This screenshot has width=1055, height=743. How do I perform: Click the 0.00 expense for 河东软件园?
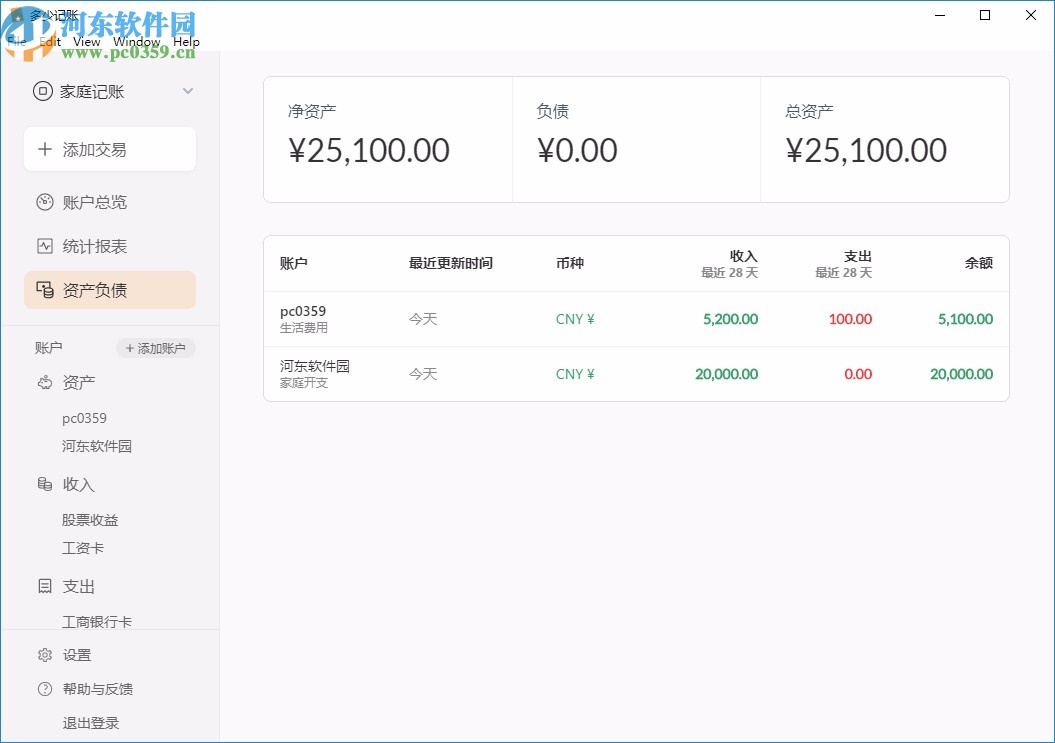(858, 374)
